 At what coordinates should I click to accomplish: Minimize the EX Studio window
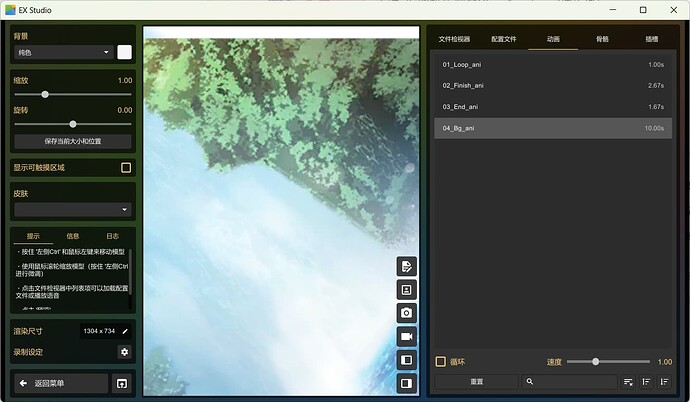(x=613, y=10)
